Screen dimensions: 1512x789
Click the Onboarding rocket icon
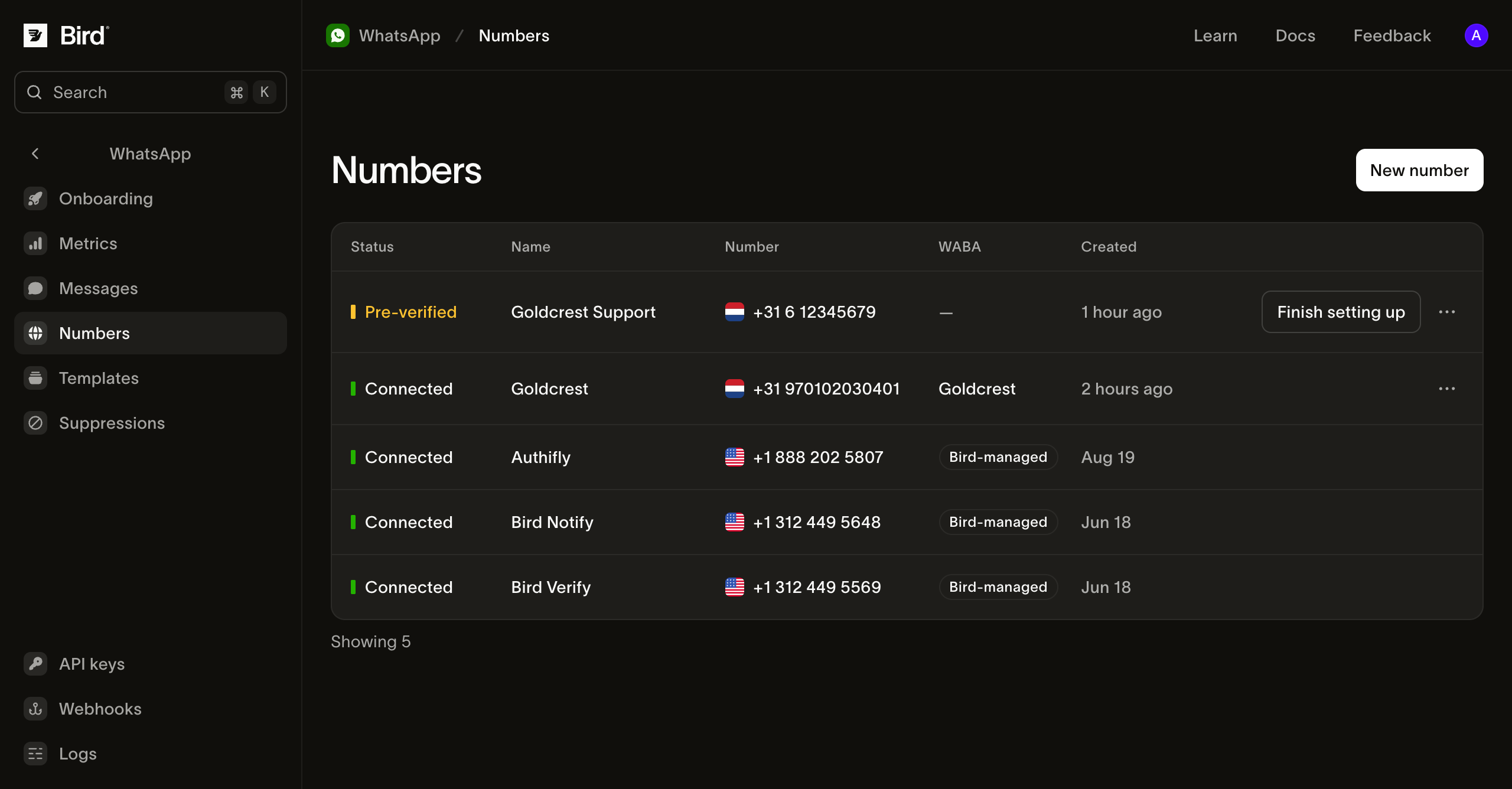click(35, 198)
